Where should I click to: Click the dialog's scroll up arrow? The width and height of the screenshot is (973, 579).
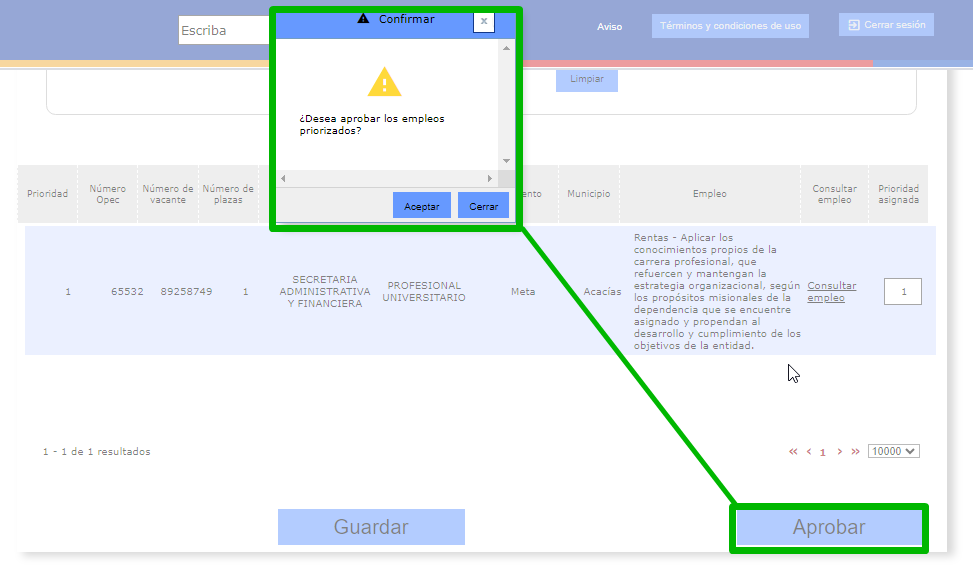[x=506, y=48]
